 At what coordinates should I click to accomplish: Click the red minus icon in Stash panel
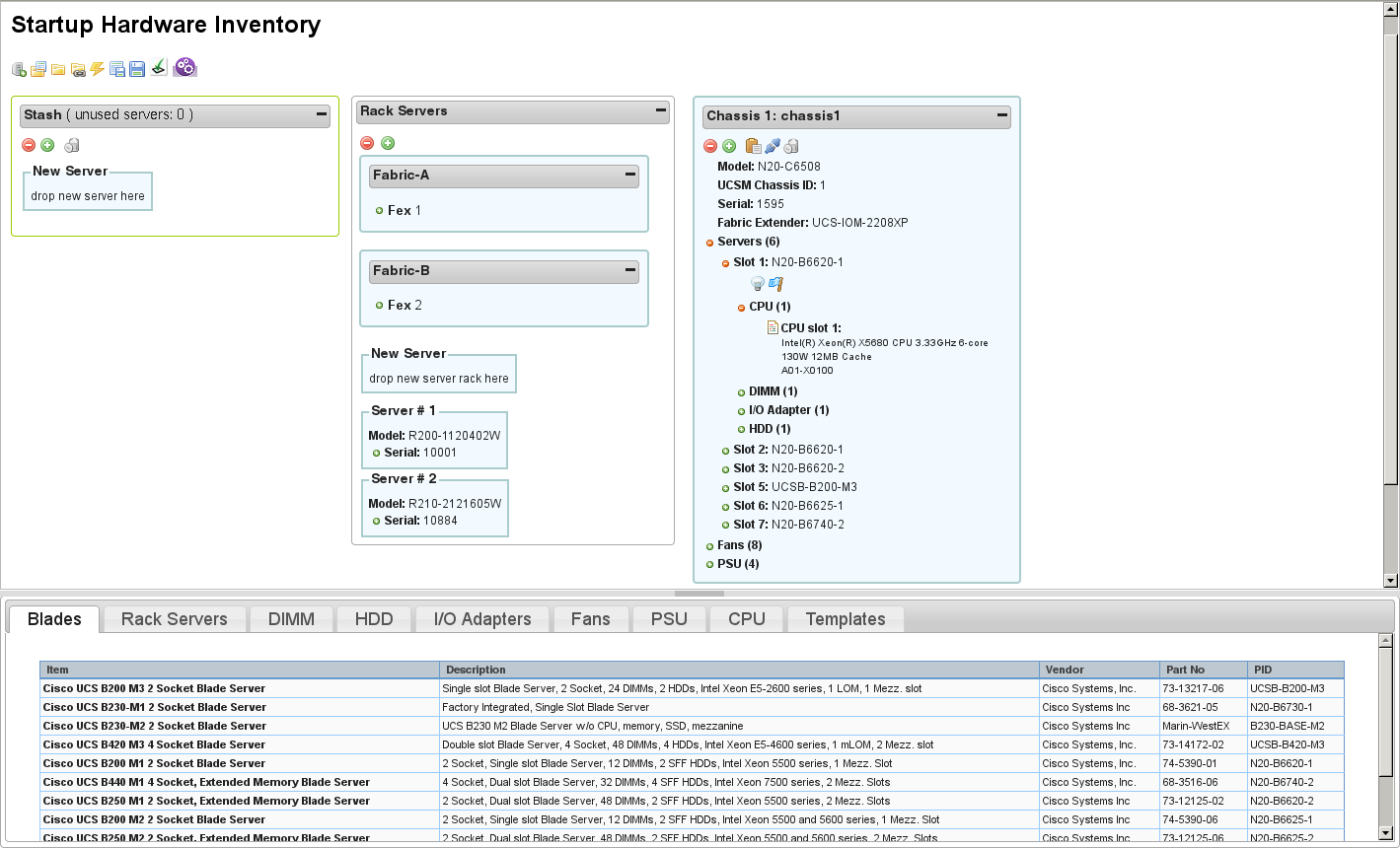(x=29, y=145)
